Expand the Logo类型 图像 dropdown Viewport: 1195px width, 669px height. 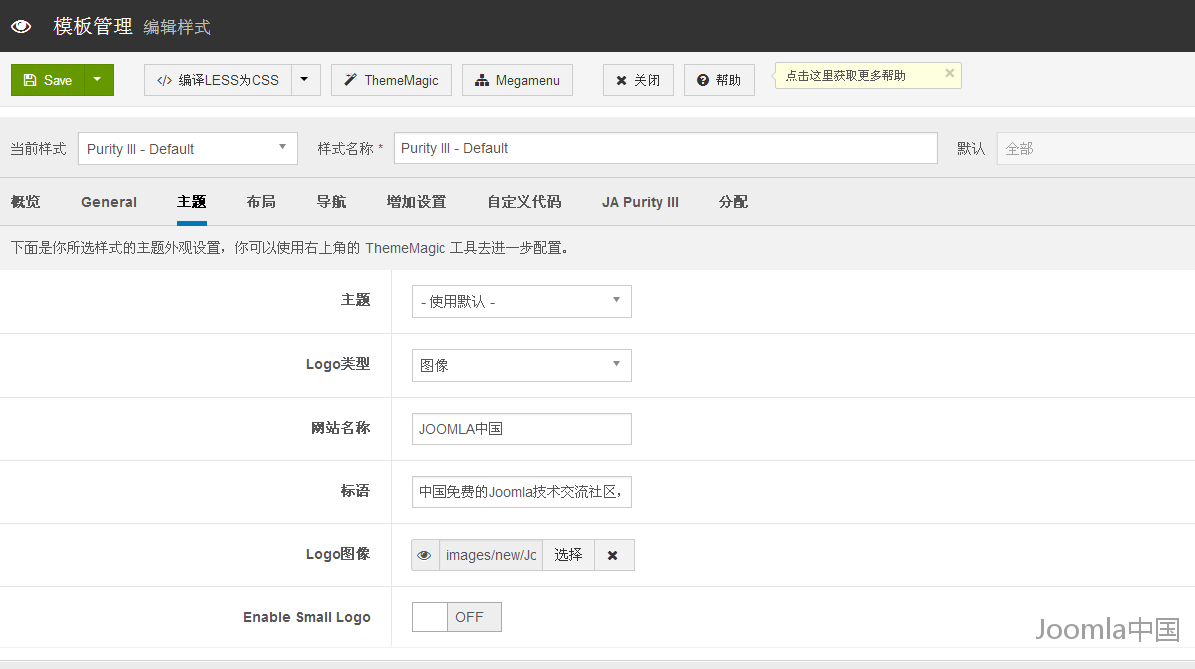[521, 365]
